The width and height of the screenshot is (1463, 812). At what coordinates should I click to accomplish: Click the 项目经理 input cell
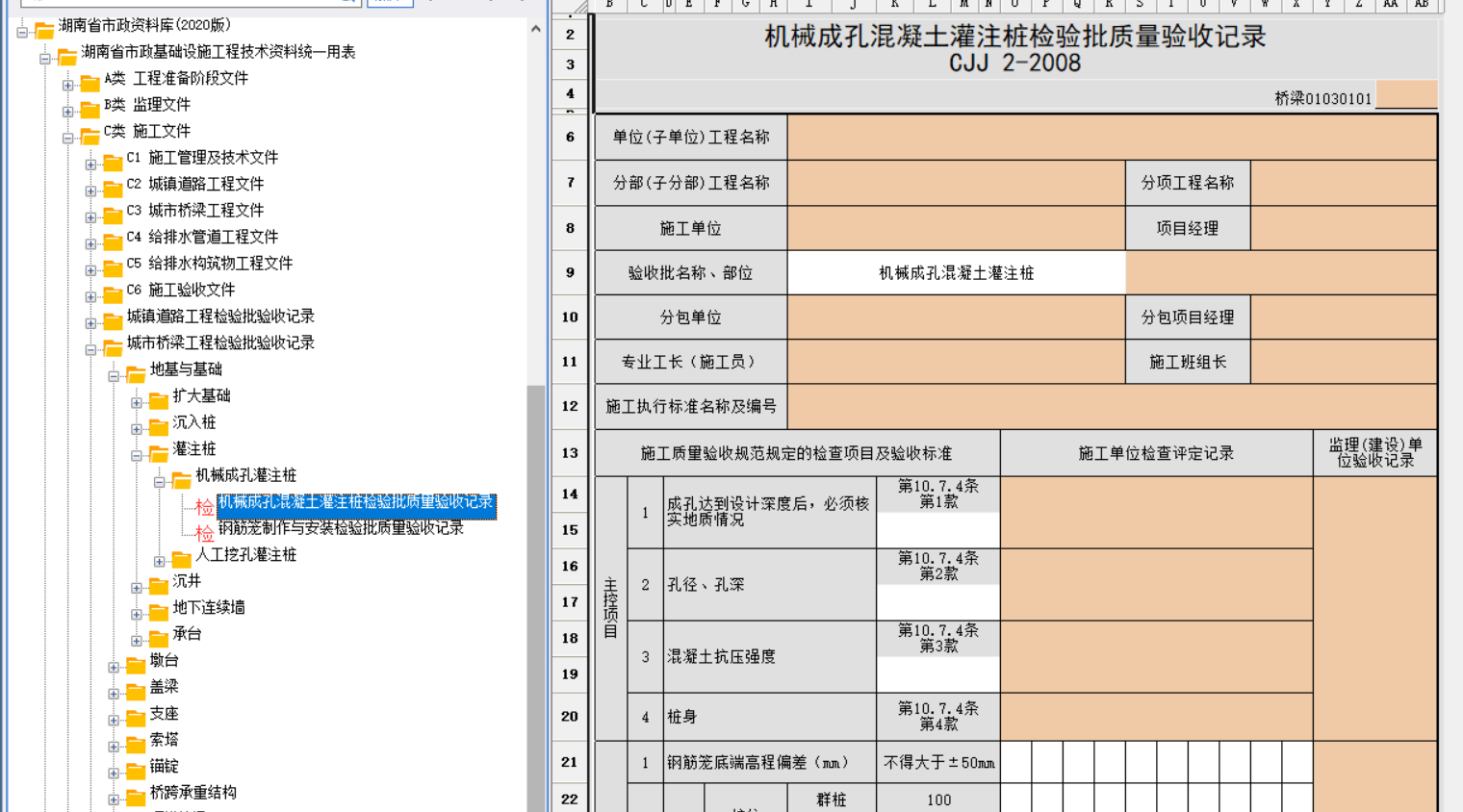tap(1344, 228)
